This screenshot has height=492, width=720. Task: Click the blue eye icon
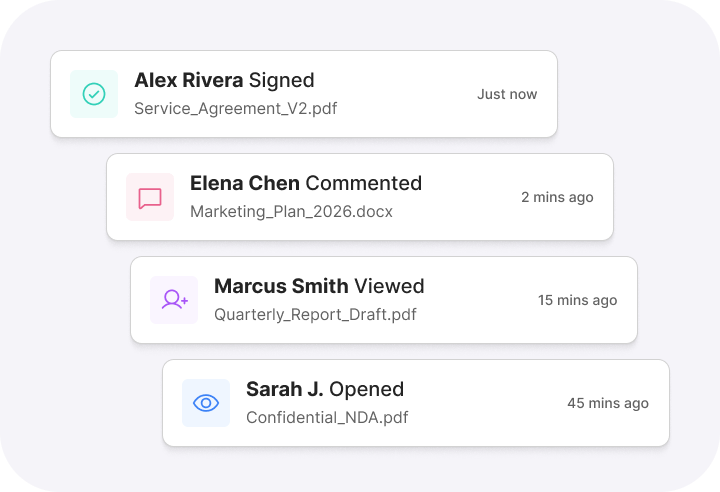tap(206, 403)
